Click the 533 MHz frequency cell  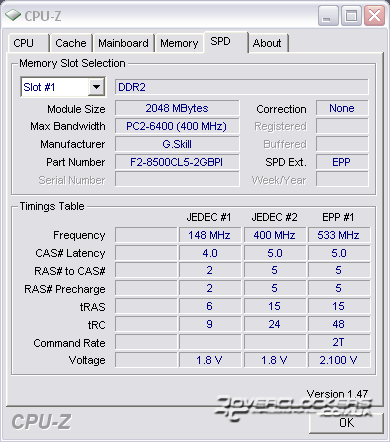click(x=339, y=235)
